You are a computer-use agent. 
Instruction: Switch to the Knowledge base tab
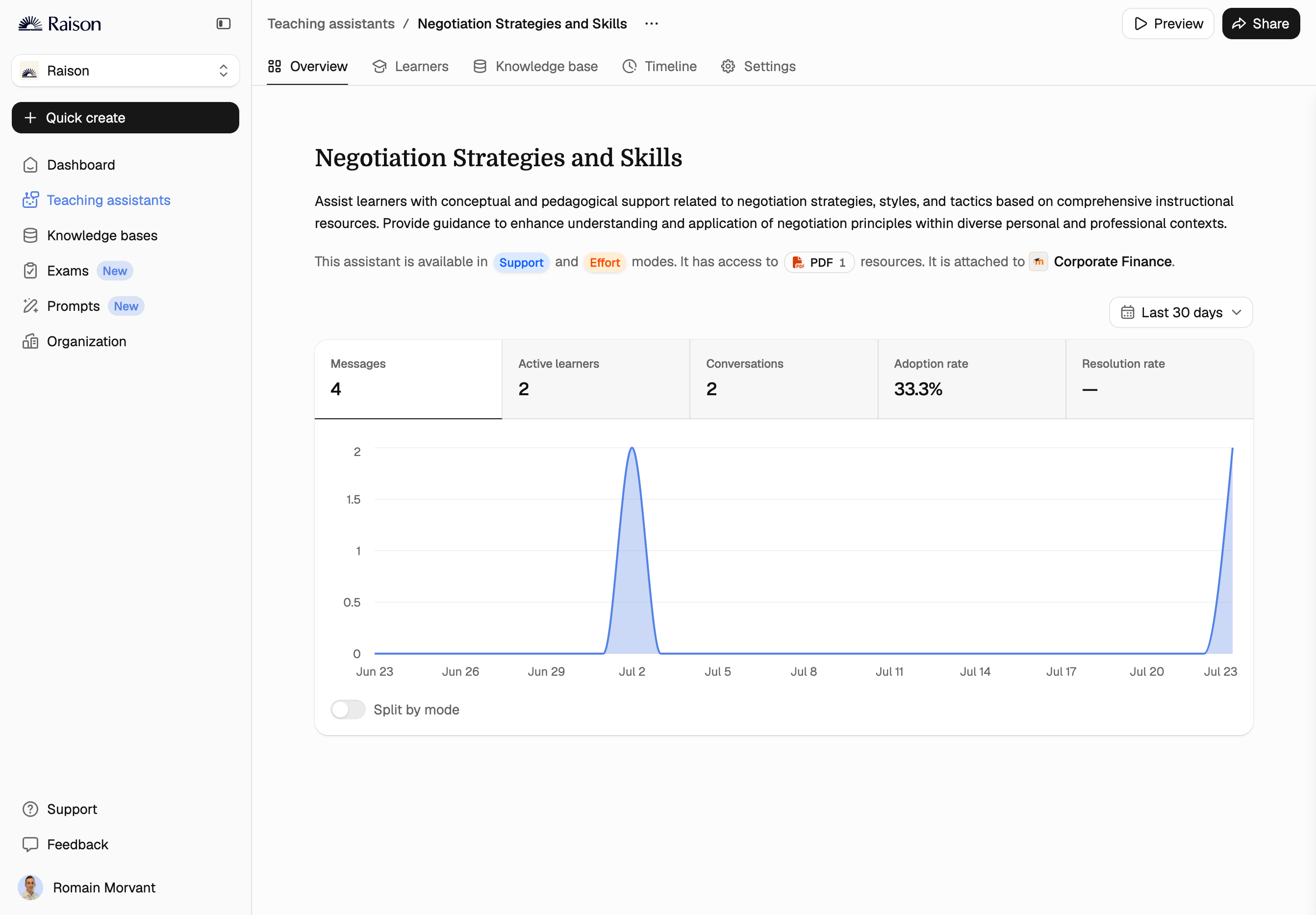click(535, 67)
